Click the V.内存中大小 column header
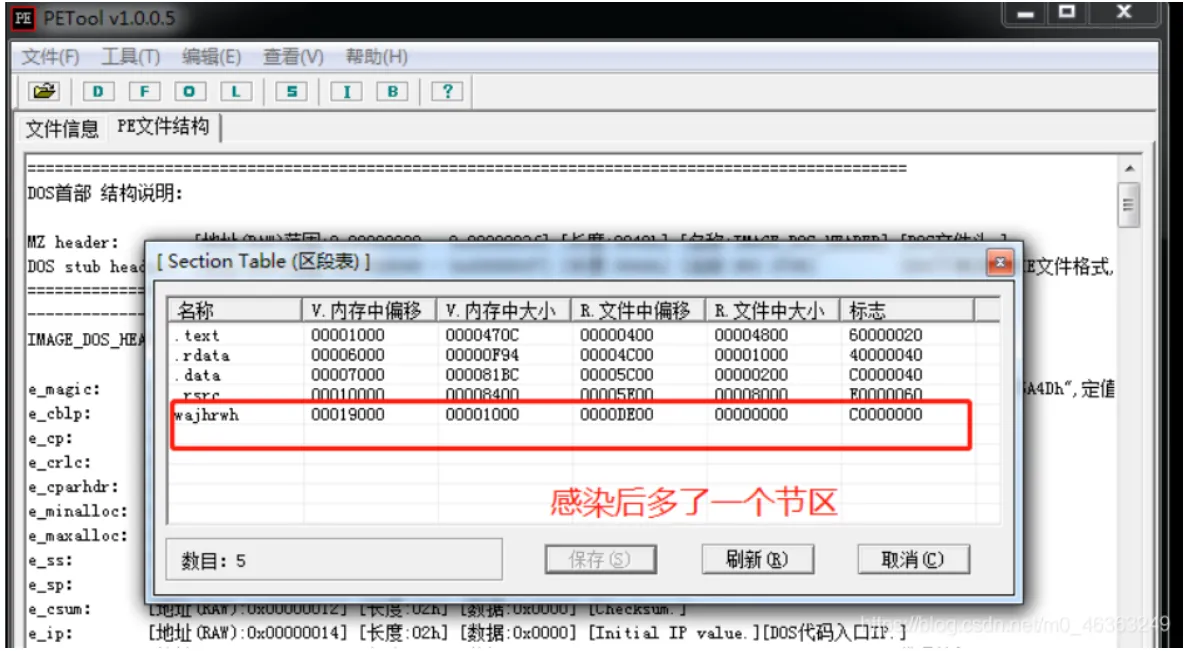 (505, 310)
